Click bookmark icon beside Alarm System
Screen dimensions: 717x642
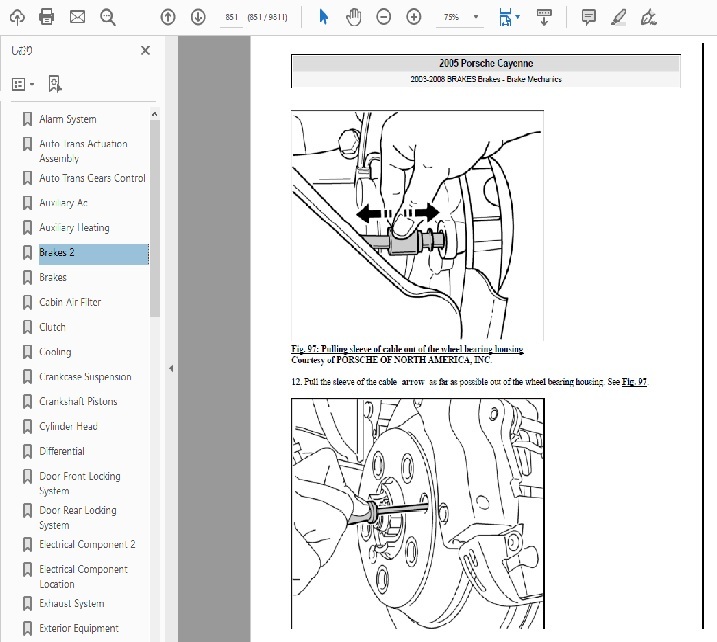pyautogui.click(x=27, y=119)
